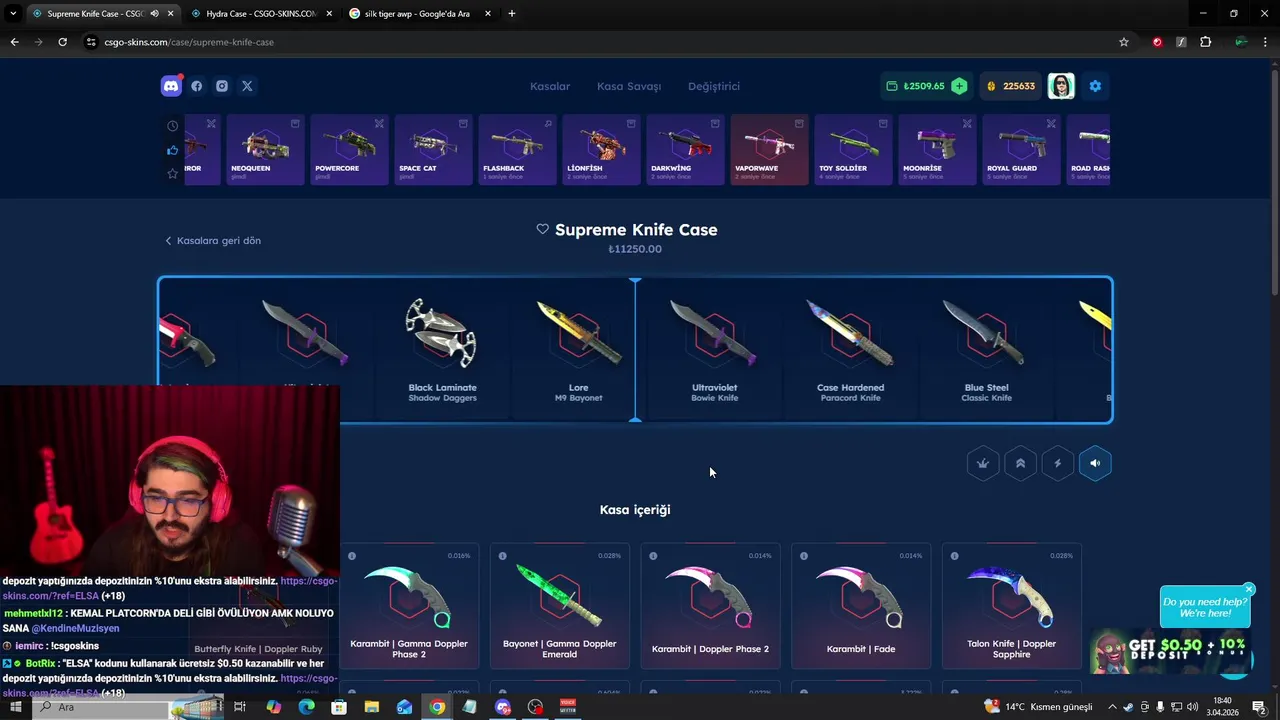Open the Instagram social icon
The image size is (1280, 720).
coord(222,86)
